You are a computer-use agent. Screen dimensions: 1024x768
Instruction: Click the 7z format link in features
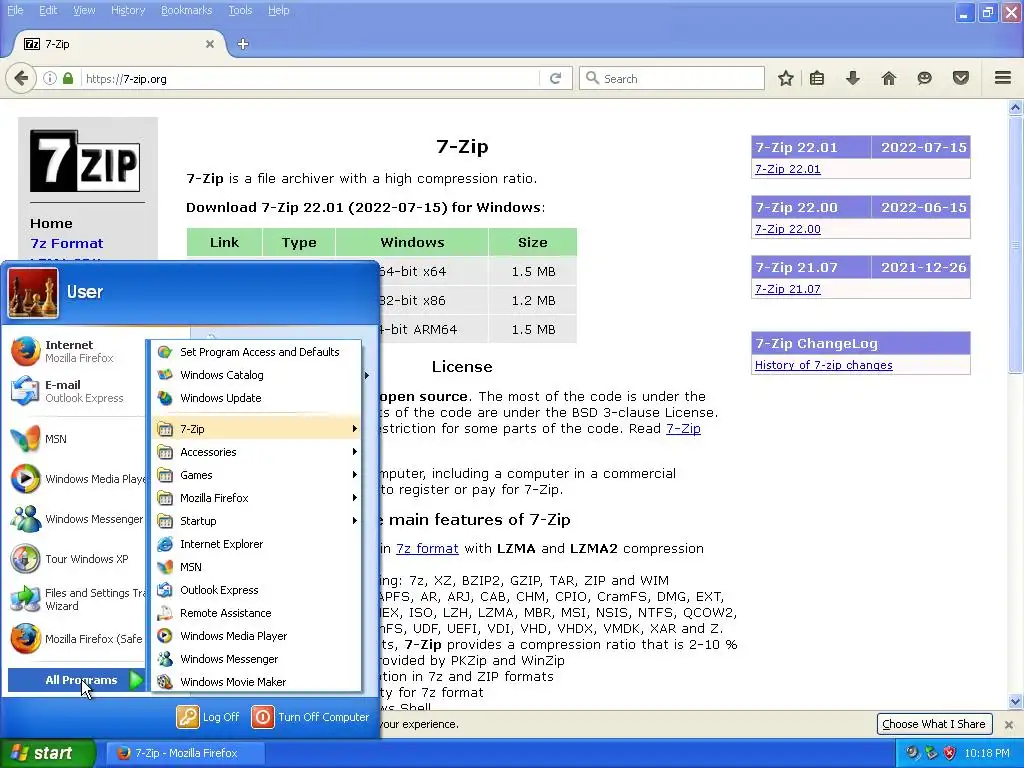[x=427, y=549]
